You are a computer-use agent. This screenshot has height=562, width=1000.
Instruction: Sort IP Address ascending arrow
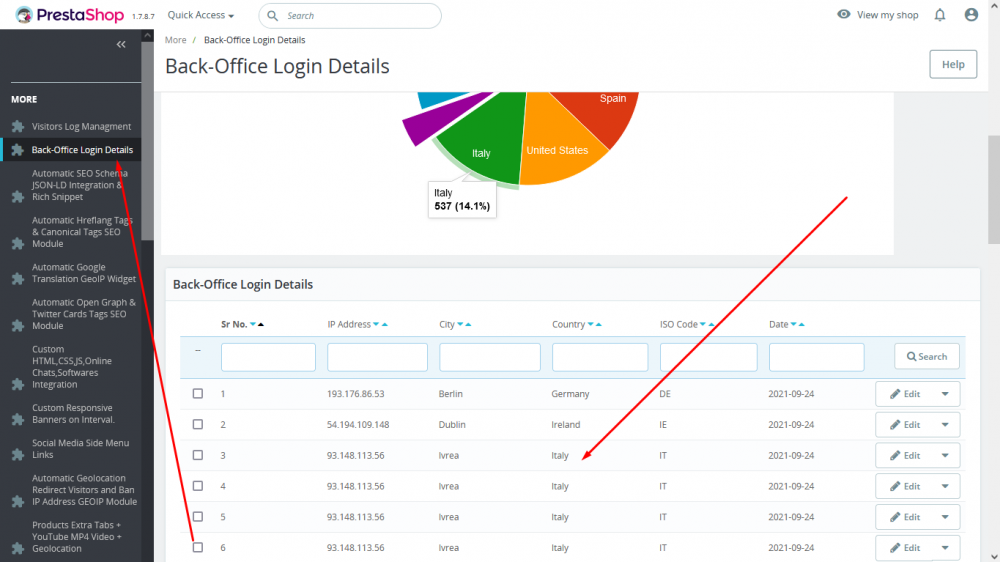[x=385, y=325]
